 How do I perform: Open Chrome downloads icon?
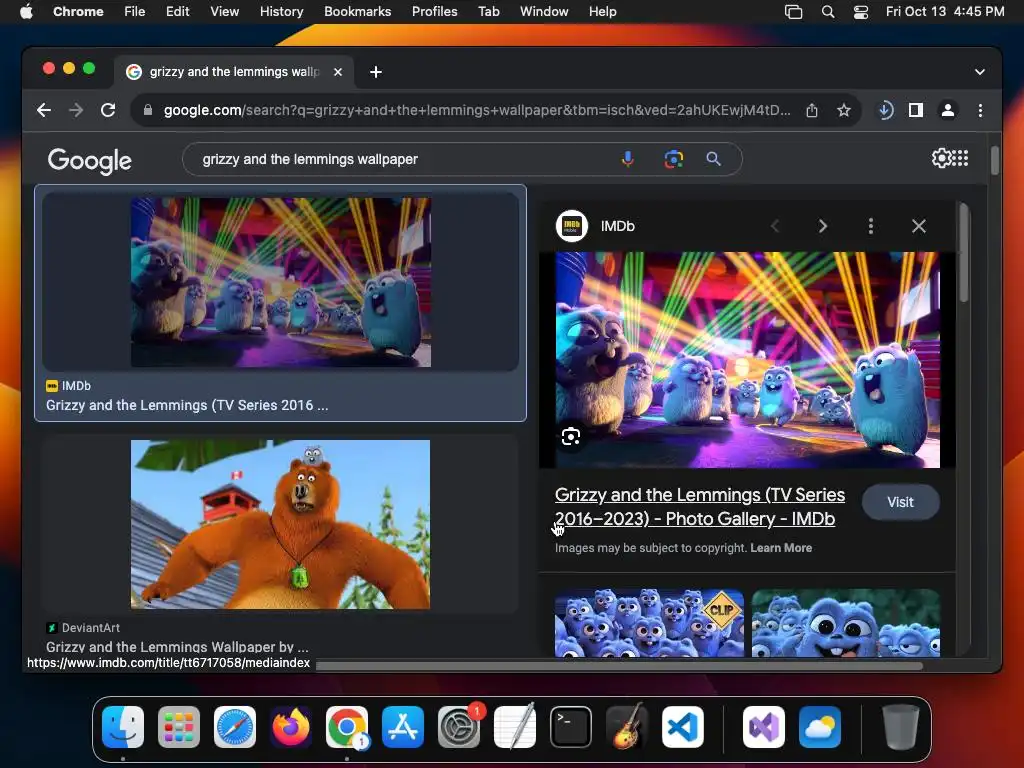(x=885, y=110)
